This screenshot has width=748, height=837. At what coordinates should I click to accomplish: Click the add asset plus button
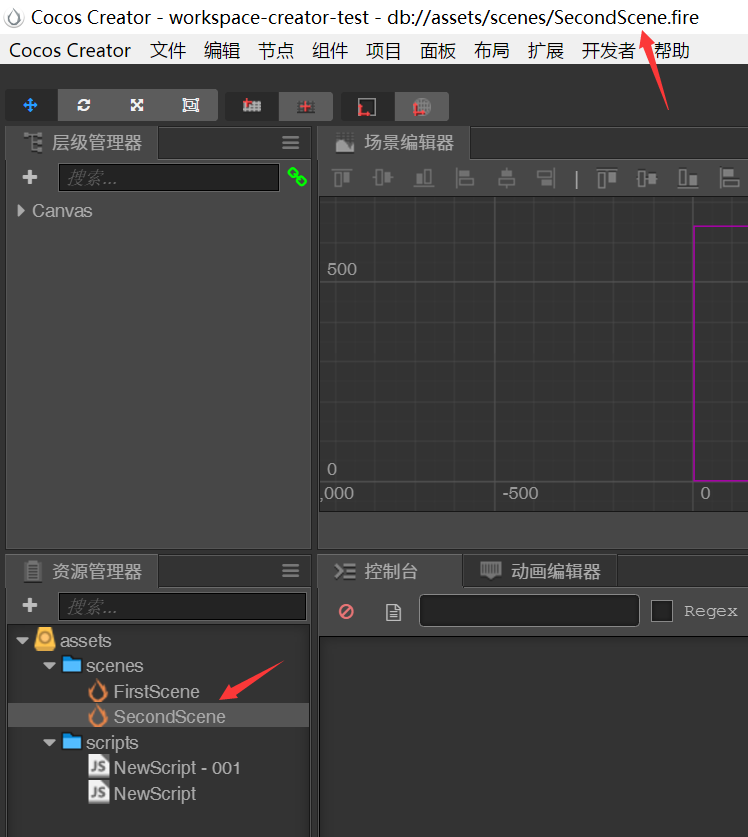pyautogui.click(x=30, y=605)
